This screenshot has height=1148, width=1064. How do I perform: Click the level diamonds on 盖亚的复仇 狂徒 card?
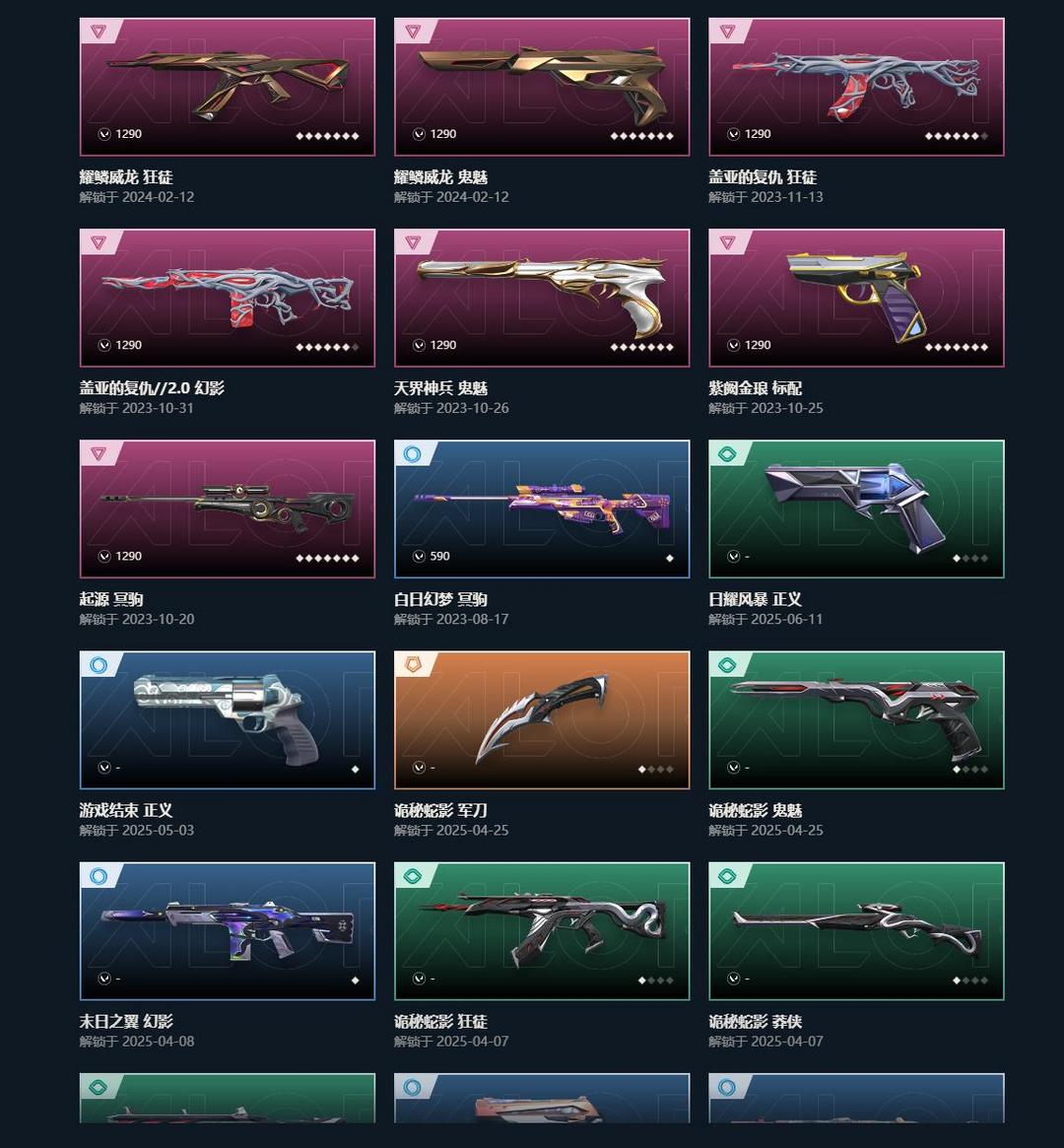pyautogui.click(x=957, y=136)
